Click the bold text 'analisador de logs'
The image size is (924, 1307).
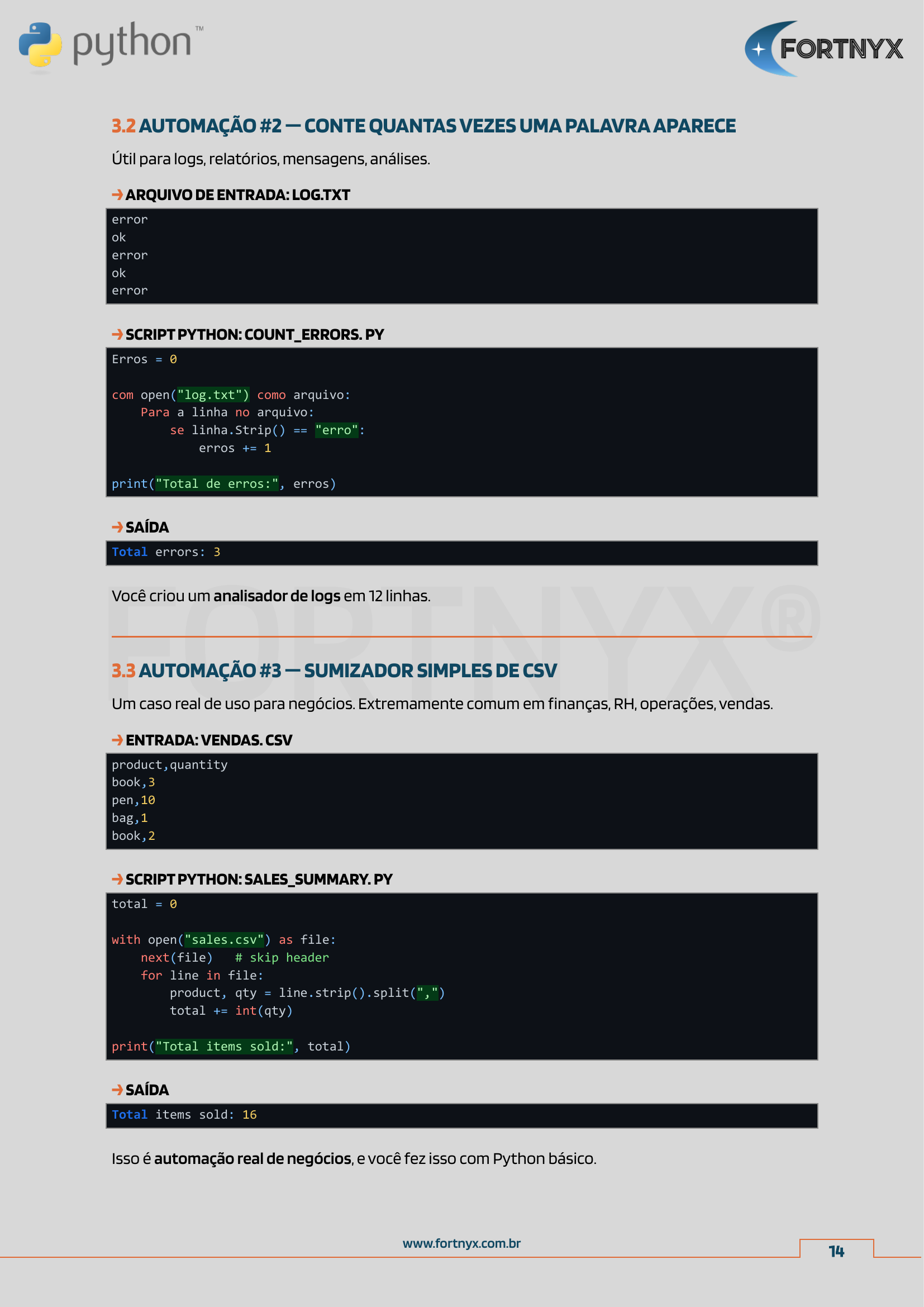(277, 596)
